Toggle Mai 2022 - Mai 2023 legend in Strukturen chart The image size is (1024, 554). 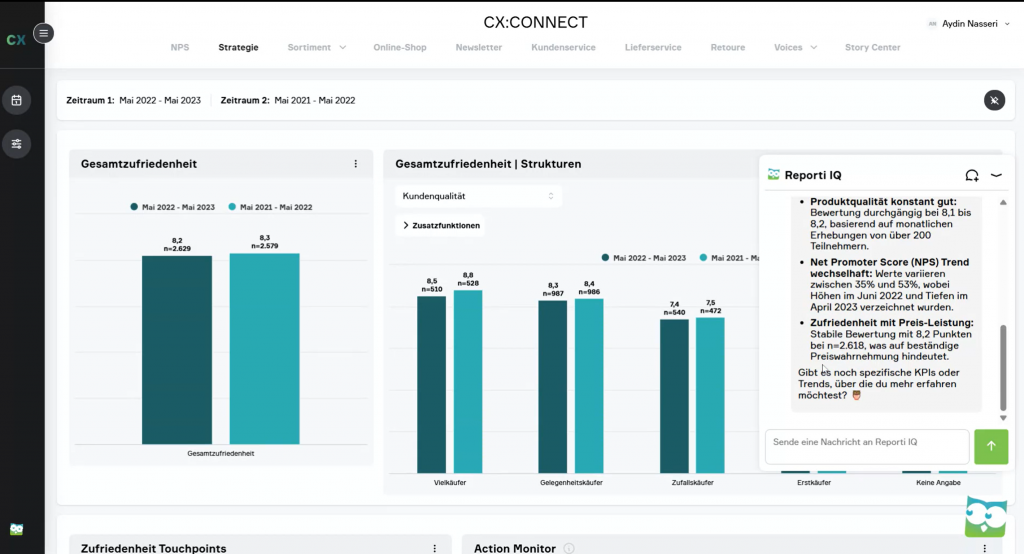pyautogui.click(x=643, y=257)
